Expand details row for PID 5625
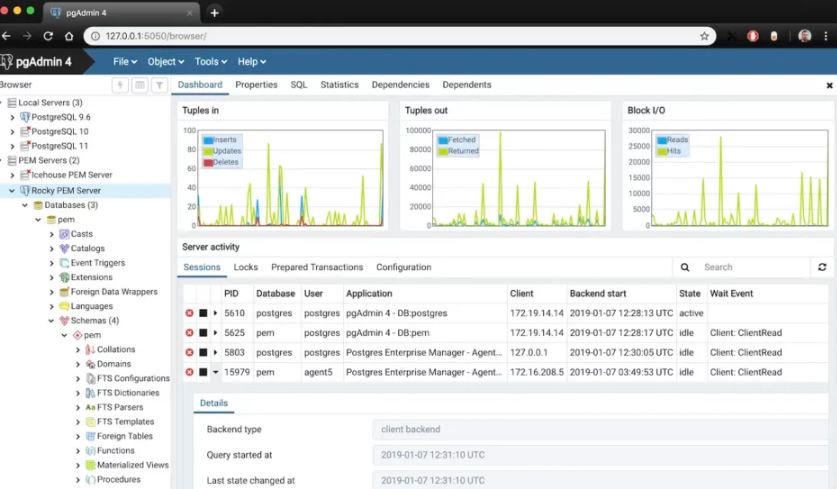This screenshot has width=837, height=489. (x=216, y=333)
